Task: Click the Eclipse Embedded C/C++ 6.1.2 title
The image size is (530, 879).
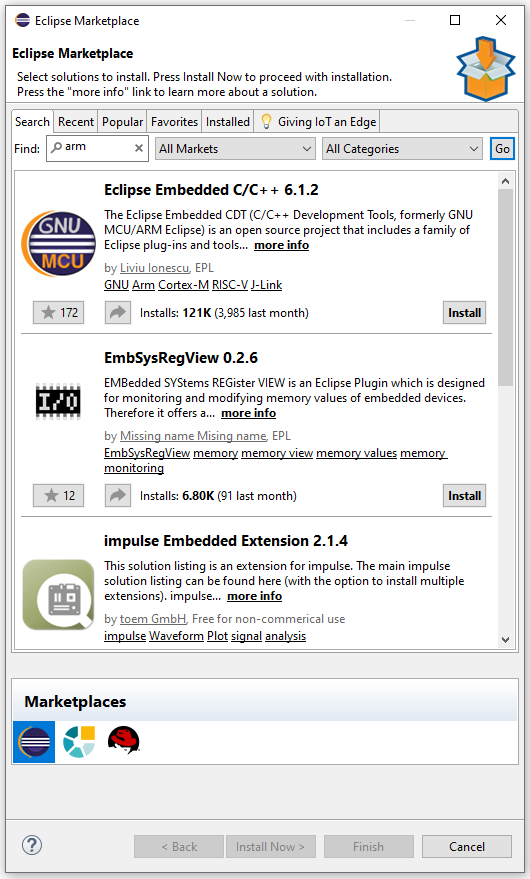Action: (x=211, y=190)
